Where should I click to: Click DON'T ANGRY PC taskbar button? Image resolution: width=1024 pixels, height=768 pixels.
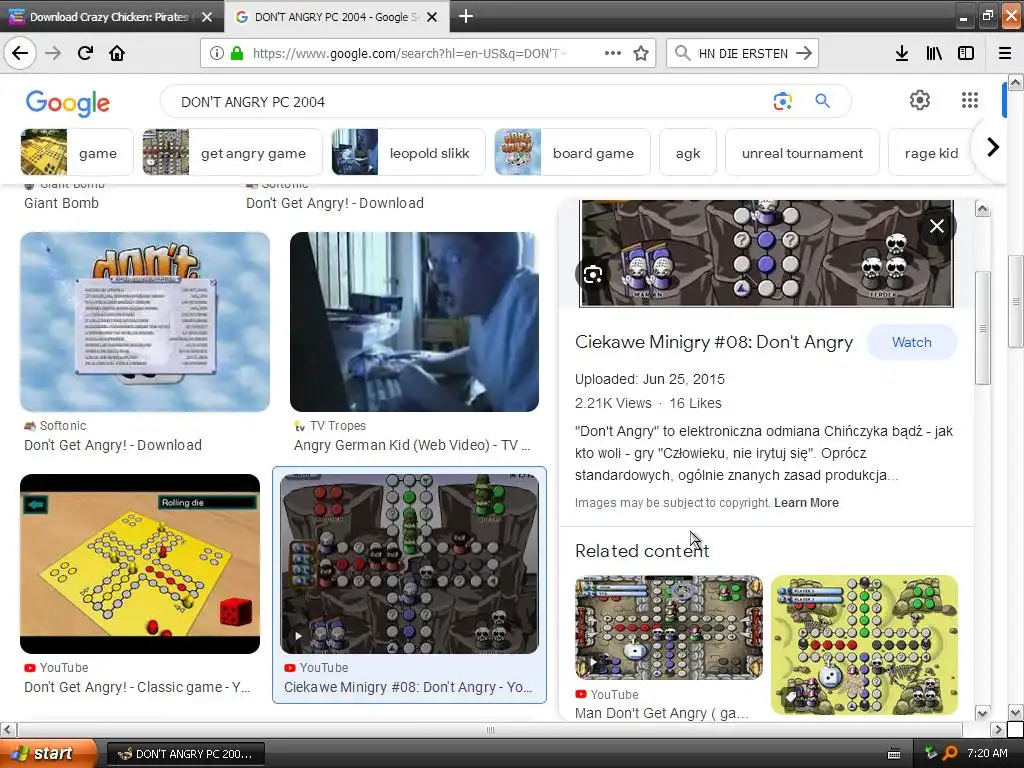(185, 754)
